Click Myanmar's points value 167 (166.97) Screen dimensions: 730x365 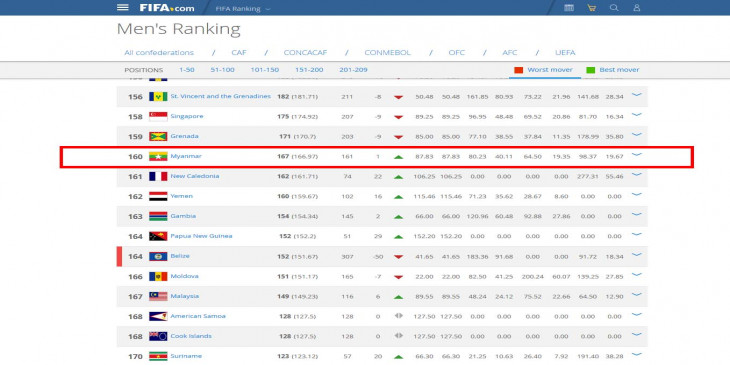pos(297,157)
